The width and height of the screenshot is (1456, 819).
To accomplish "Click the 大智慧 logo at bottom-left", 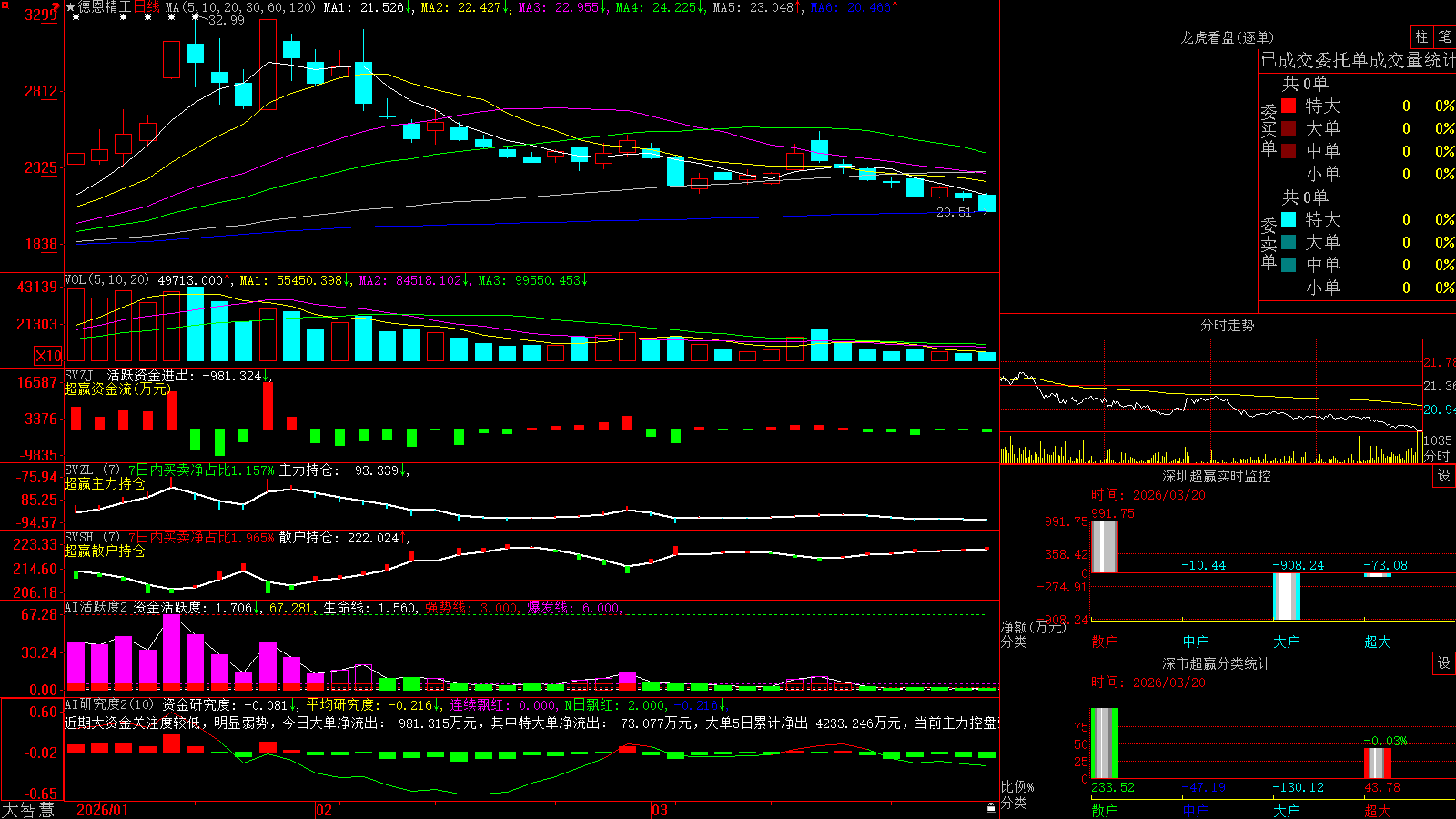I will [28, 810].
